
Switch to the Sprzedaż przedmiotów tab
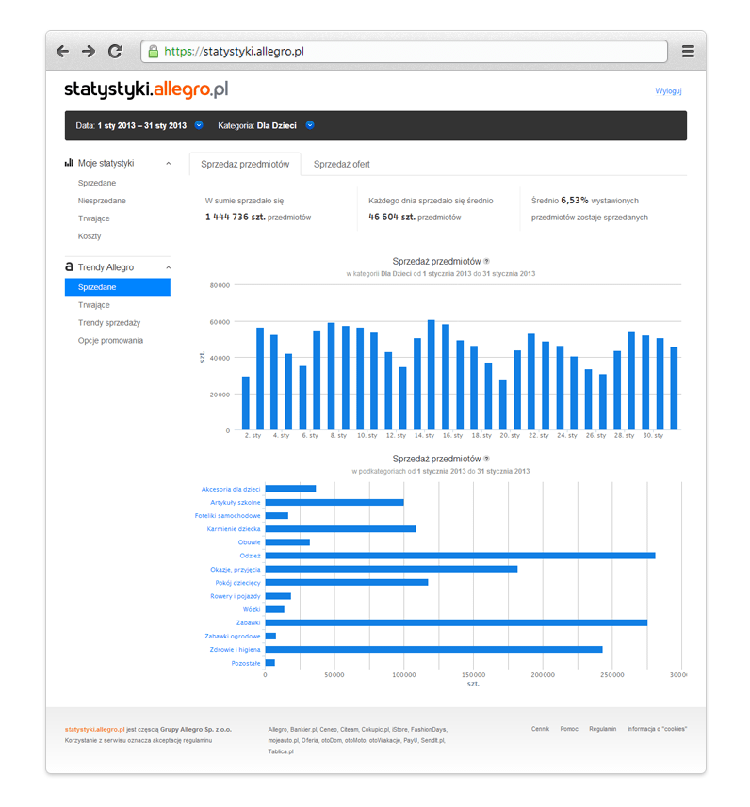245,164
